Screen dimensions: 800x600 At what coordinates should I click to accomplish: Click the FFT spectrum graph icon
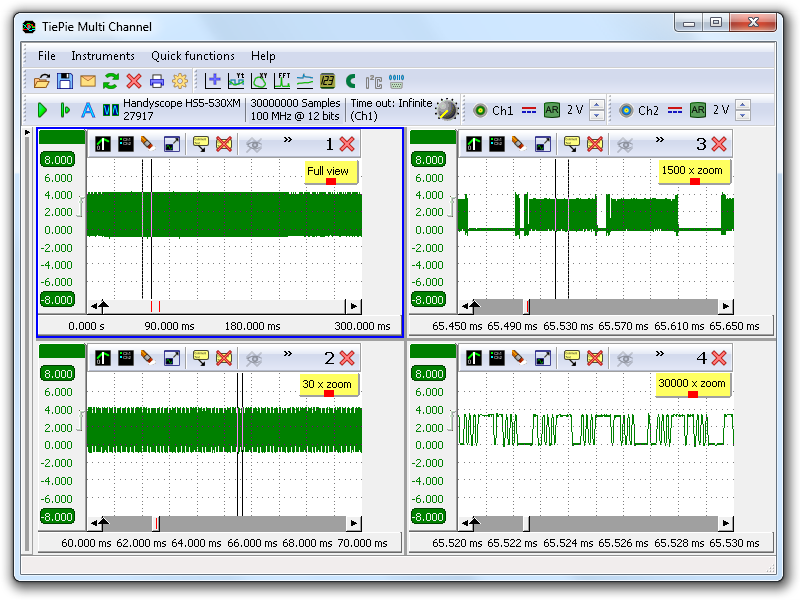pos(283,81)
